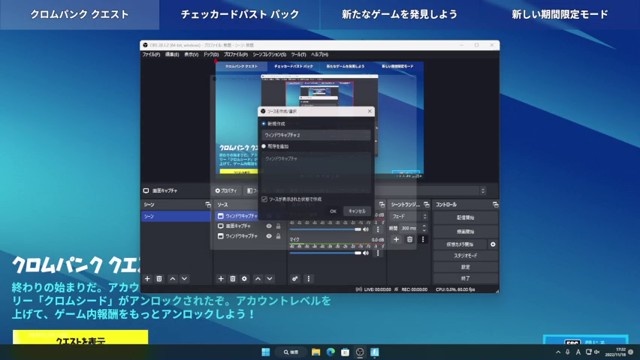This screenshot has width=640, height=360.
Task: Toggle ソースが表示された状態で作成 checkbox
Action: click(264, 199)
